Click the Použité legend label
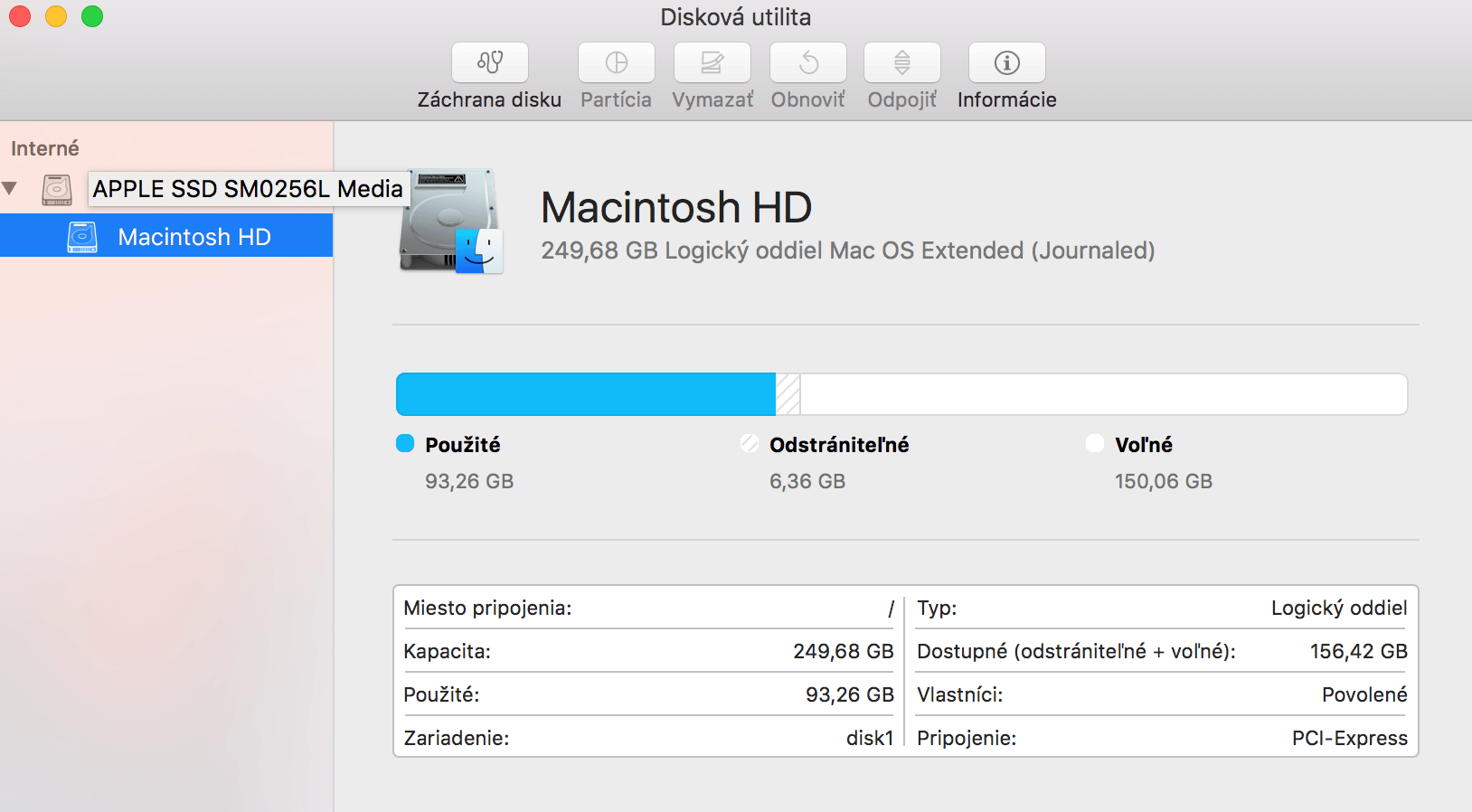 pyautogui.click(x=463, y=445)
